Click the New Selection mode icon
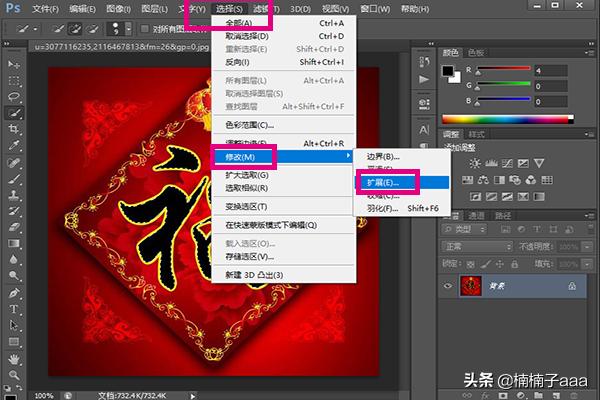 [59, 29]
